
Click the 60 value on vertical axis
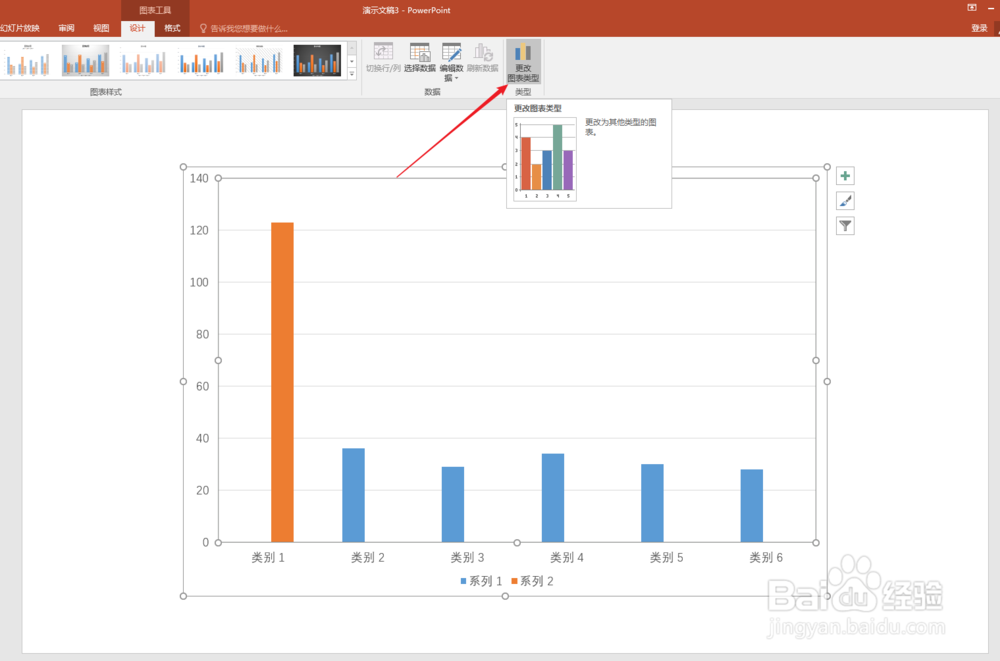202,386
